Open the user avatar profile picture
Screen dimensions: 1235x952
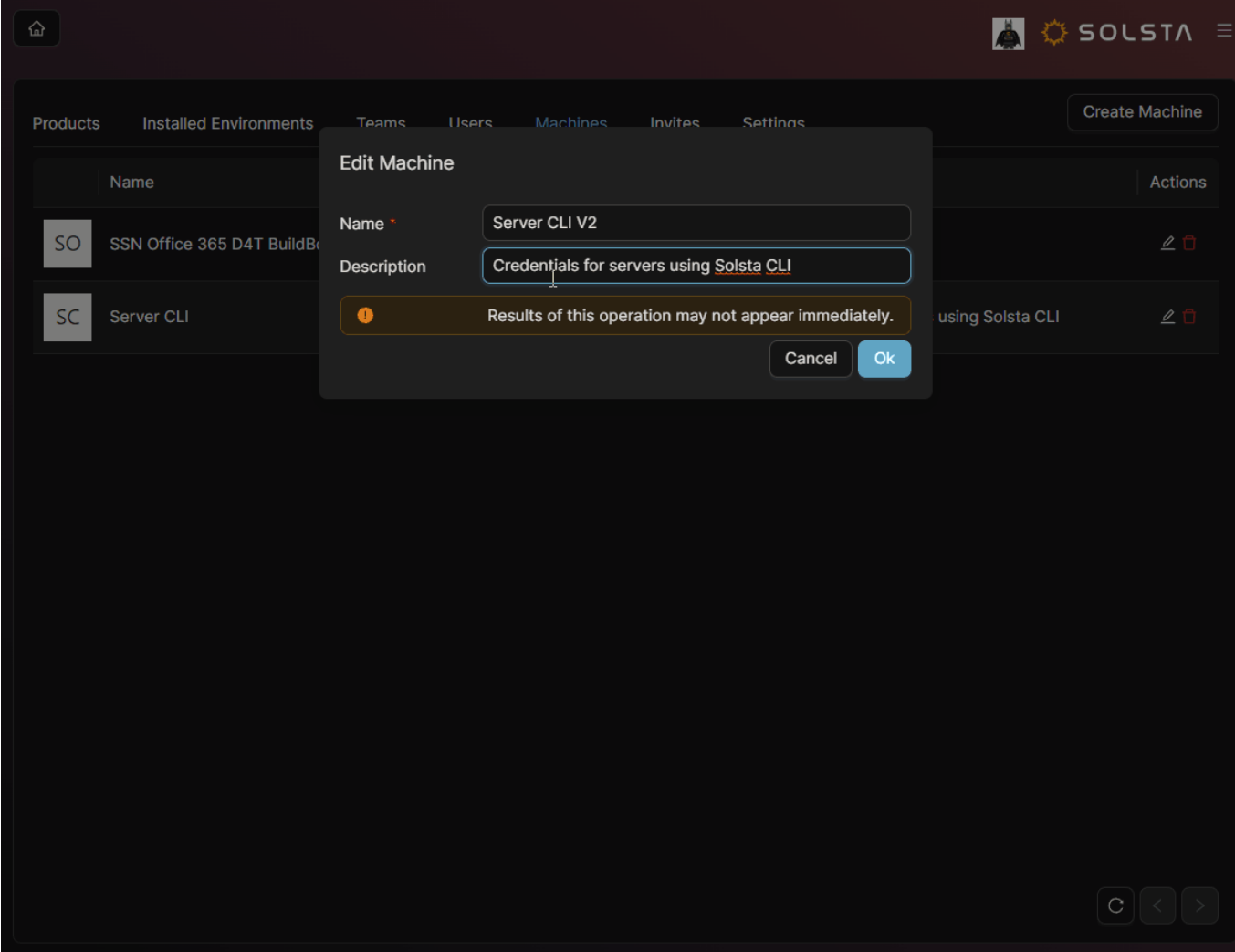click(1008, 34)
